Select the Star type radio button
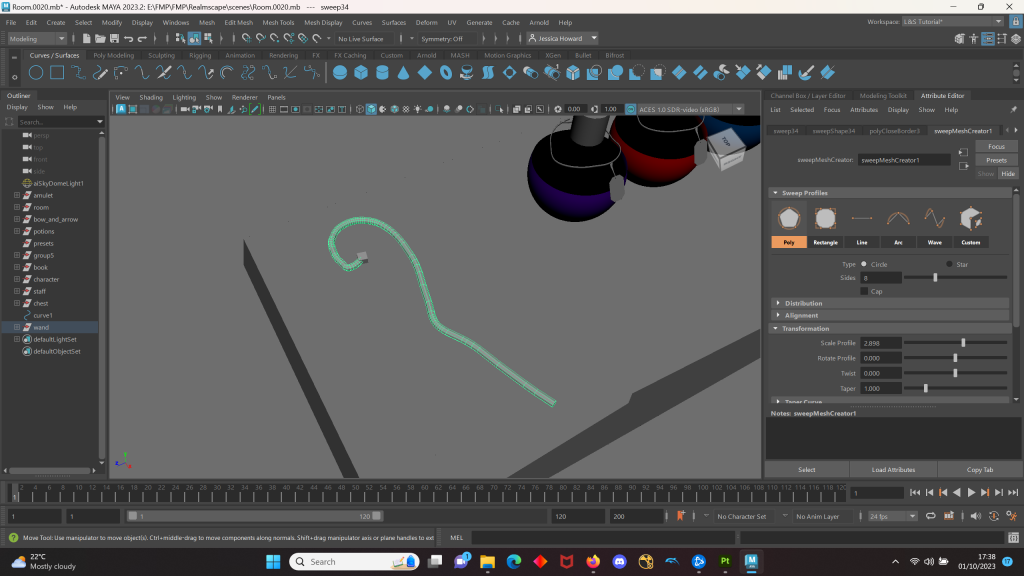The height and width of the screenshot is (576, 1024). 949,264
